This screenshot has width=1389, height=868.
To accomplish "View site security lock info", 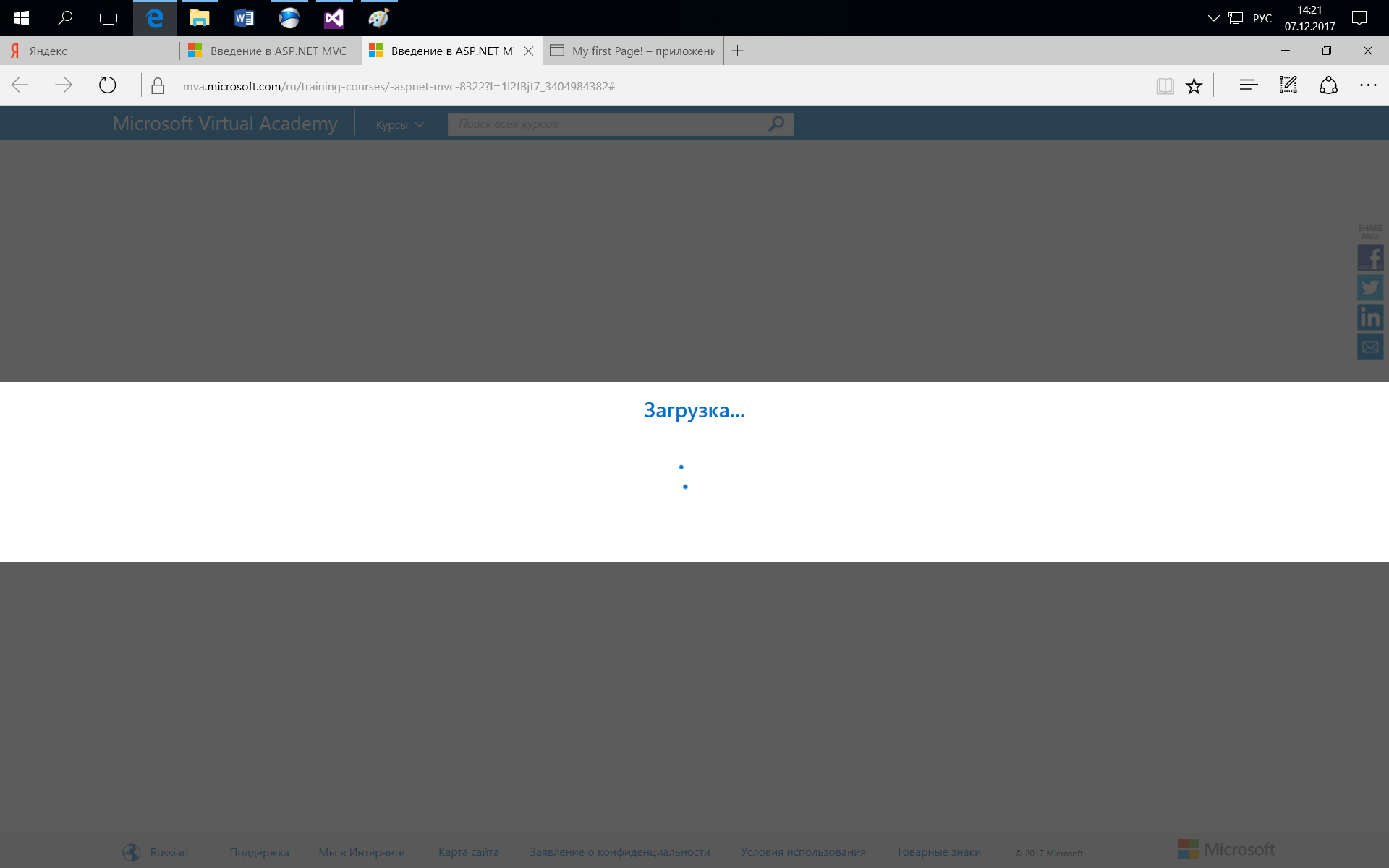I will click(x=158, y=86).
